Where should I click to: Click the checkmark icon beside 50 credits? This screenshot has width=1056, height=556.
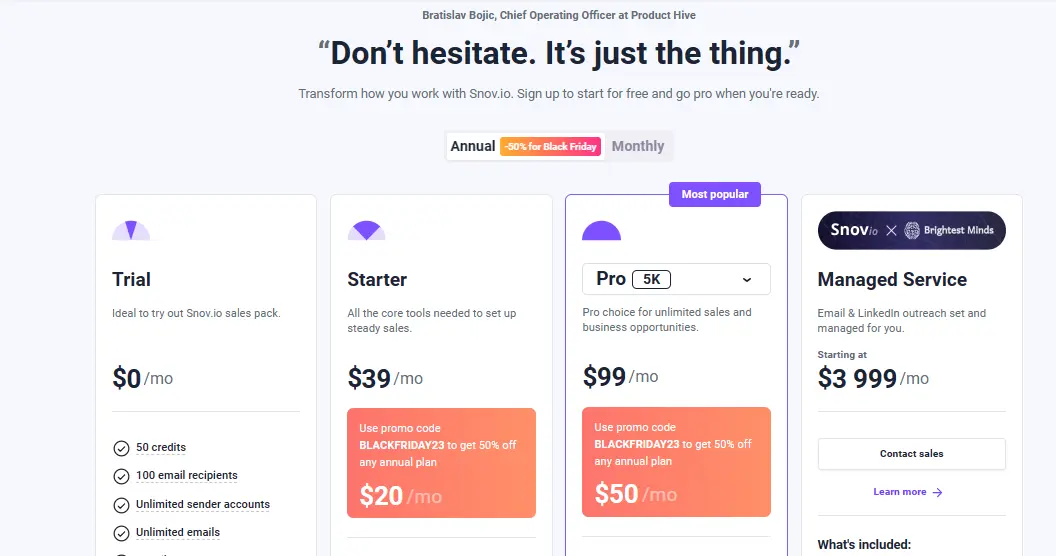point(122,448)
